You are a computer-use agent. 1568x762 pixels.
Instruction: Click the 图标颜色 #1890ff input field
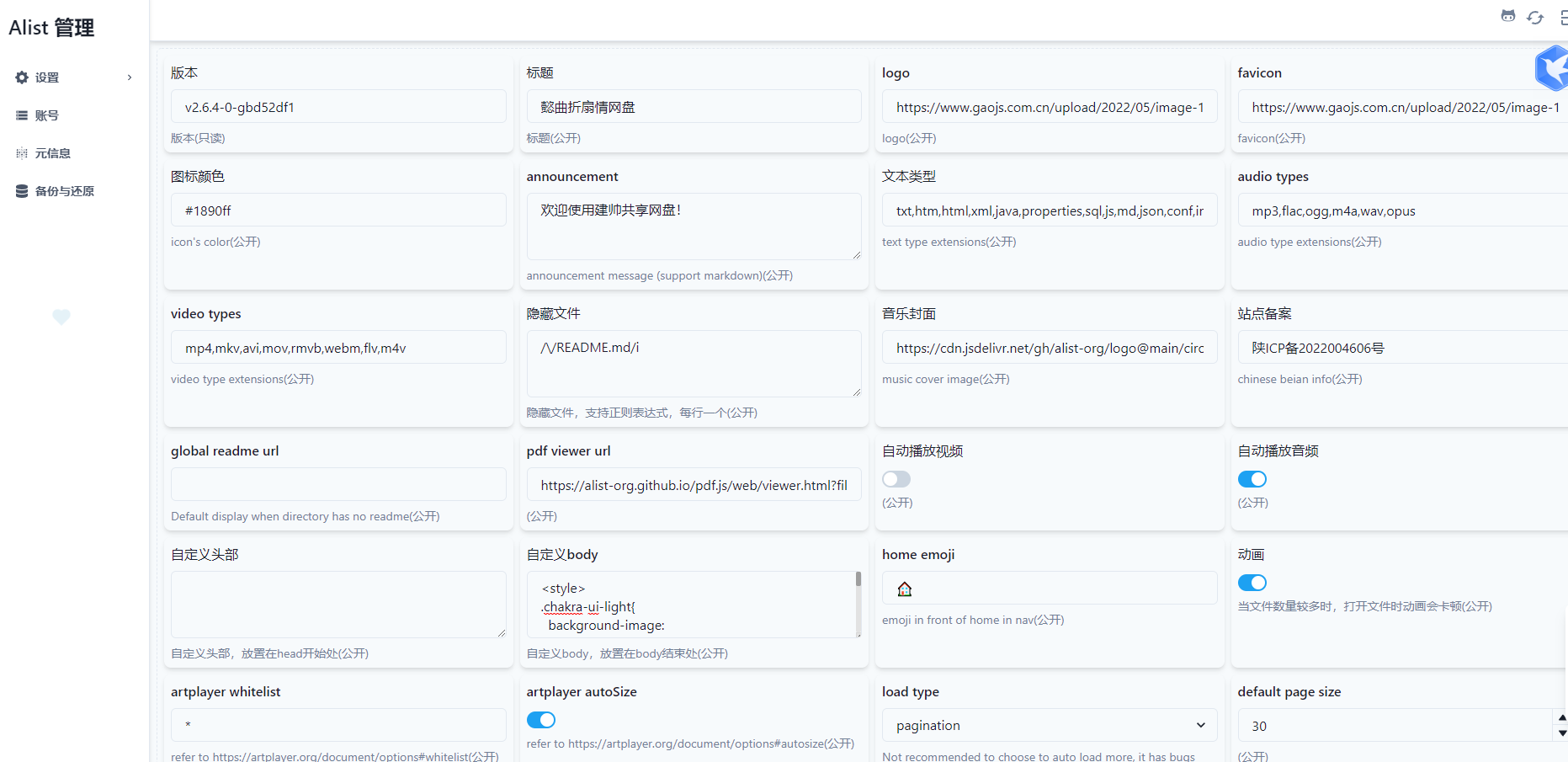click(x=338, y=210)
